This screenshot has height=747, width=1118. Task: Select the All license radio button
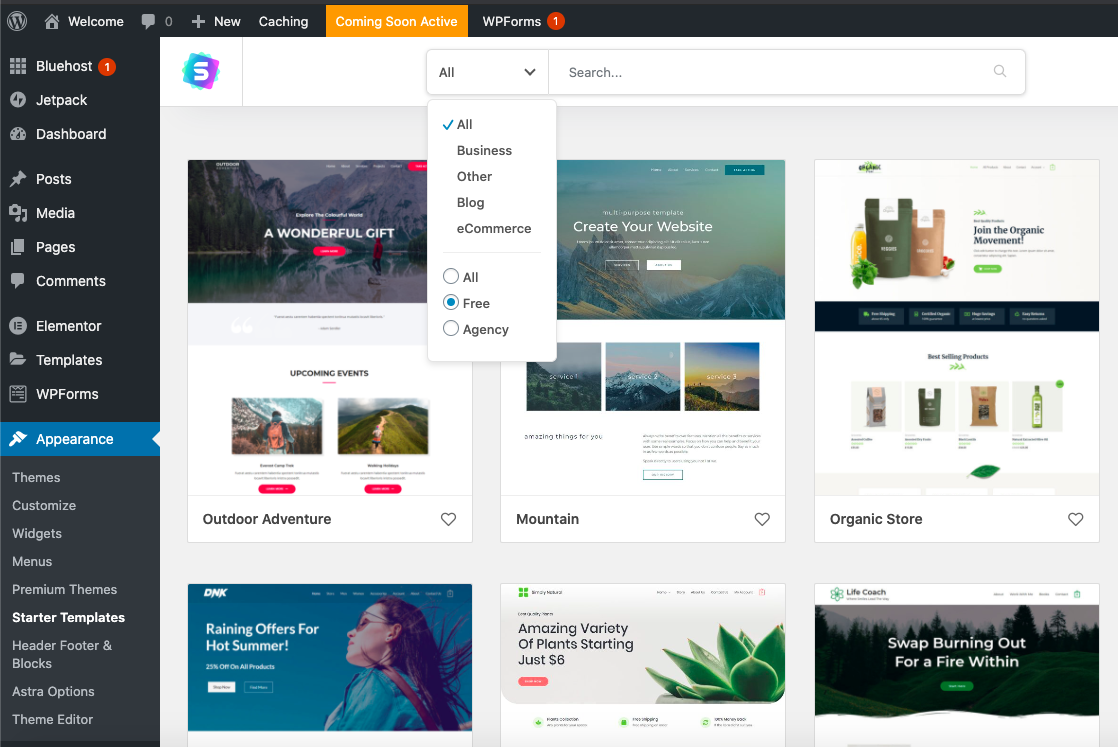[x=451, y=277]
